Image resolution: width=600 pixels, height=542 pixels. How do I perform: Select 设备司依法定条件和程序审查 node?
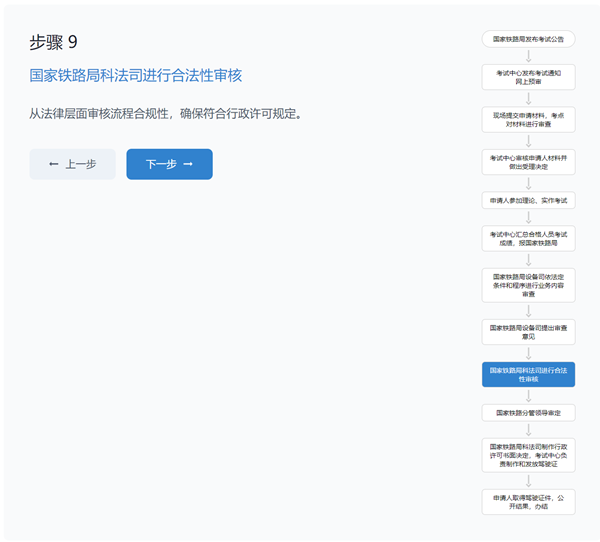point(528,284)
